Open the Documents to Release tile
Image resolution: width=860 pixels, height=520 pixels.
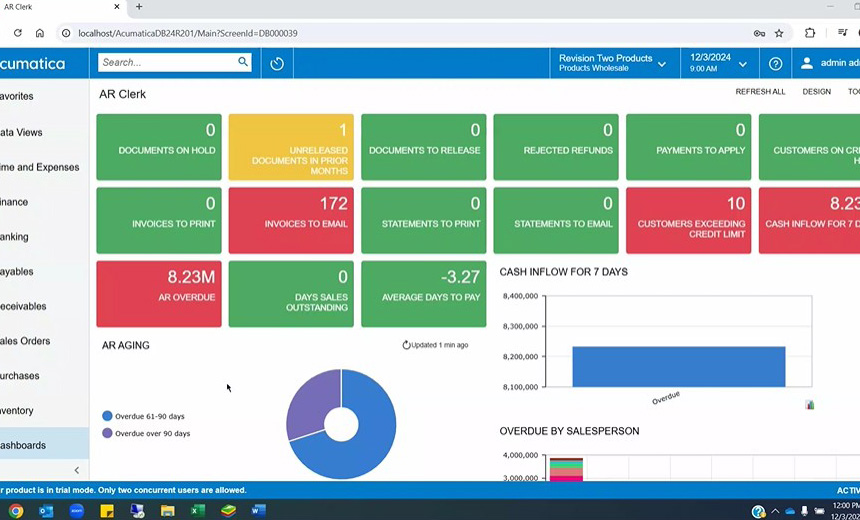click(x=423, y=147)
